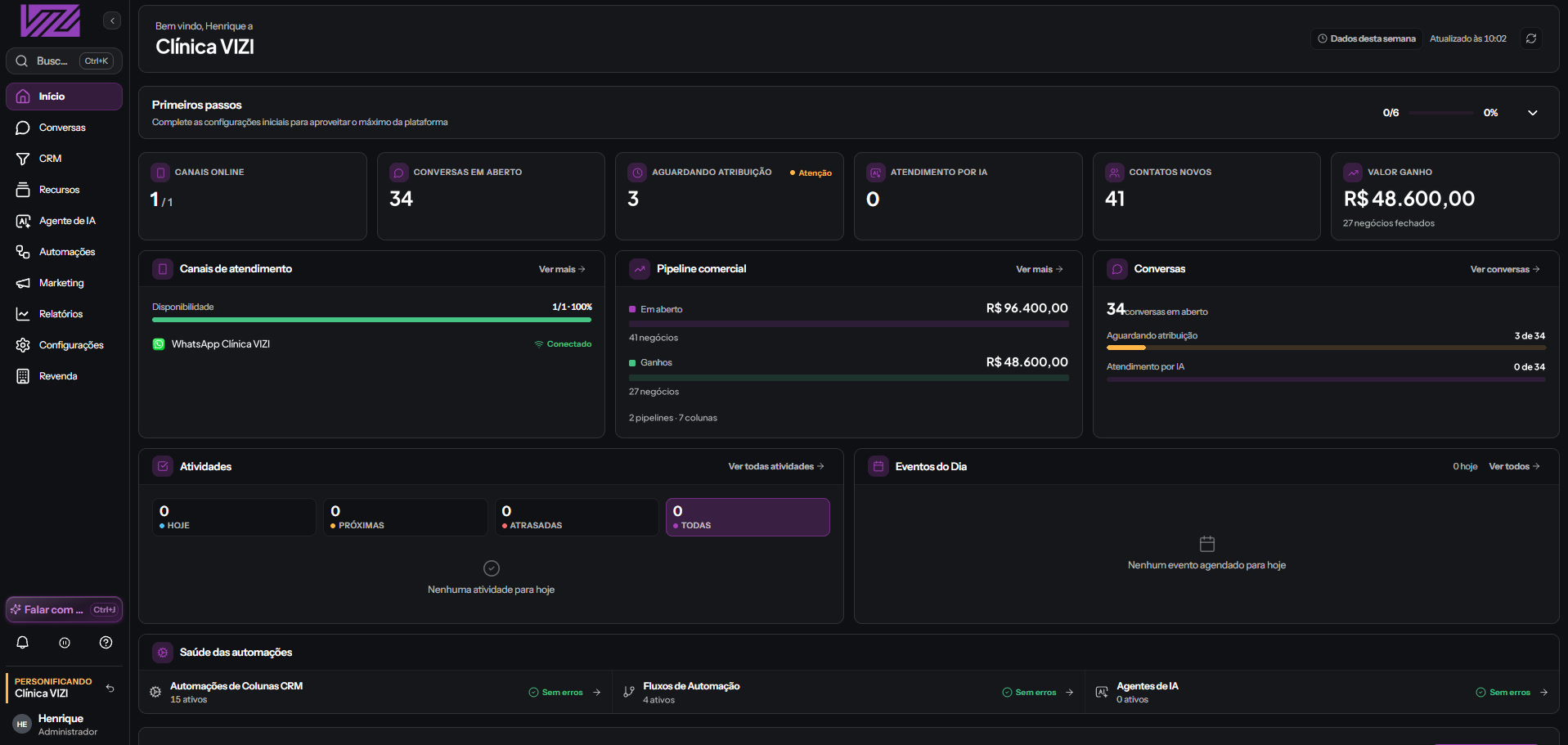The height and width of the screenshot is (745, 1568).
Task: Click the Atenção badge on Aguardando atribuição
Action: click(811, 173)
